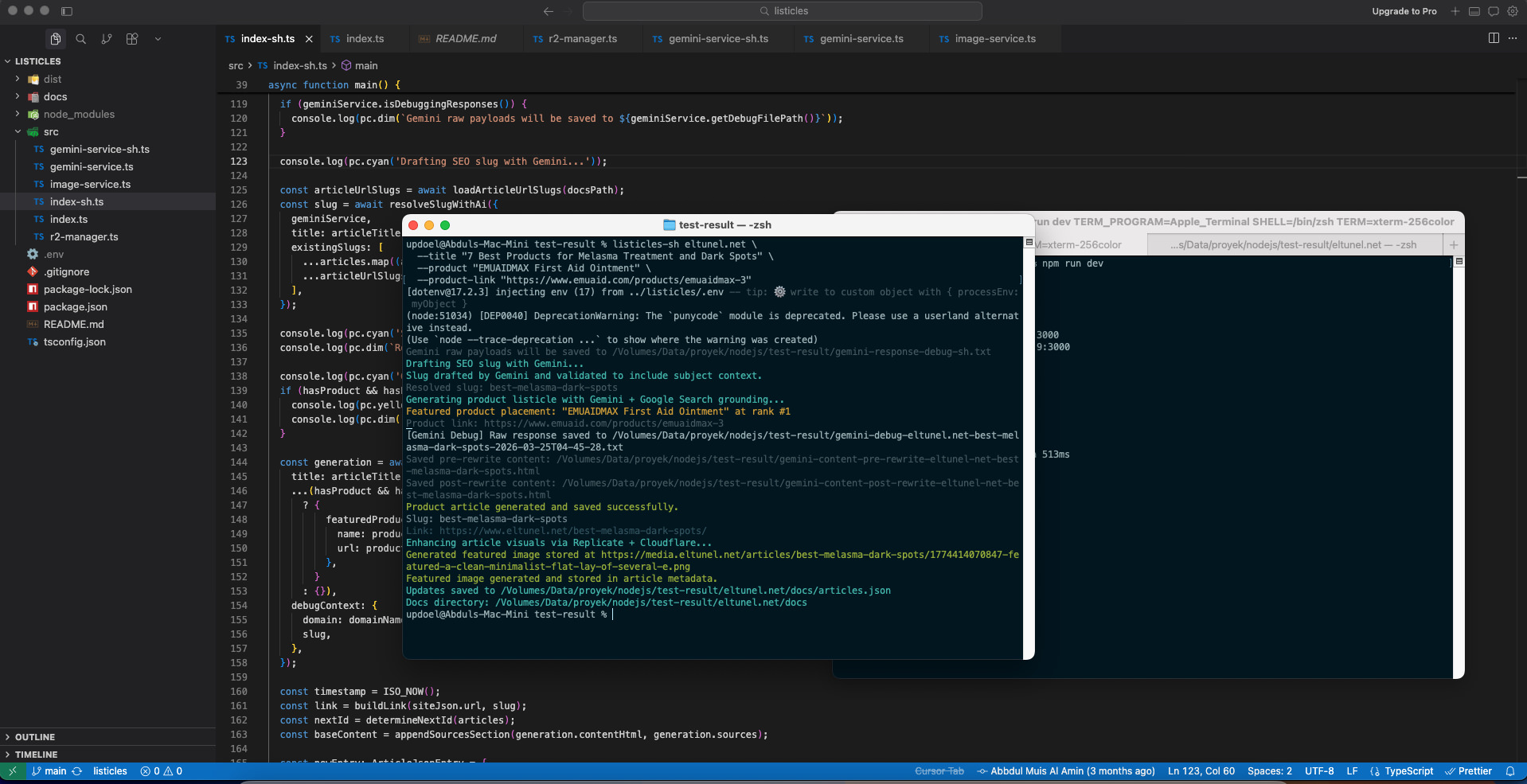
Task: Click the Upgrade to Pro button
Action: coord(1404,11)
